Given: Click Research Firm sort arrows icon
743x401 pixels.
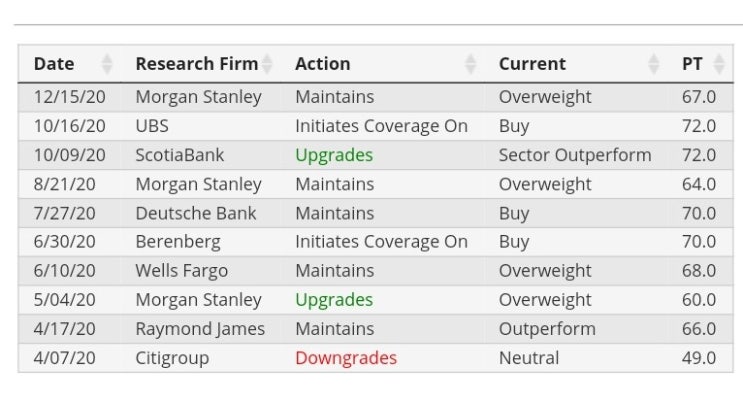Looking at the screenshot, I should 267,64.
